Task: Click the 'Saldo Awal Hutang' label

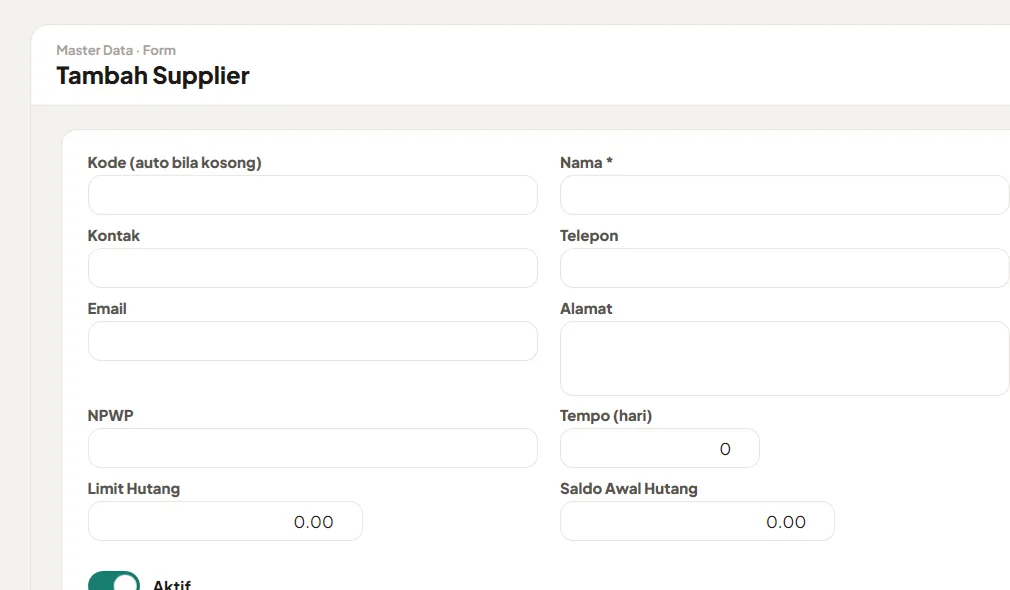Action: pyautogui.click(x=629, y=489)
